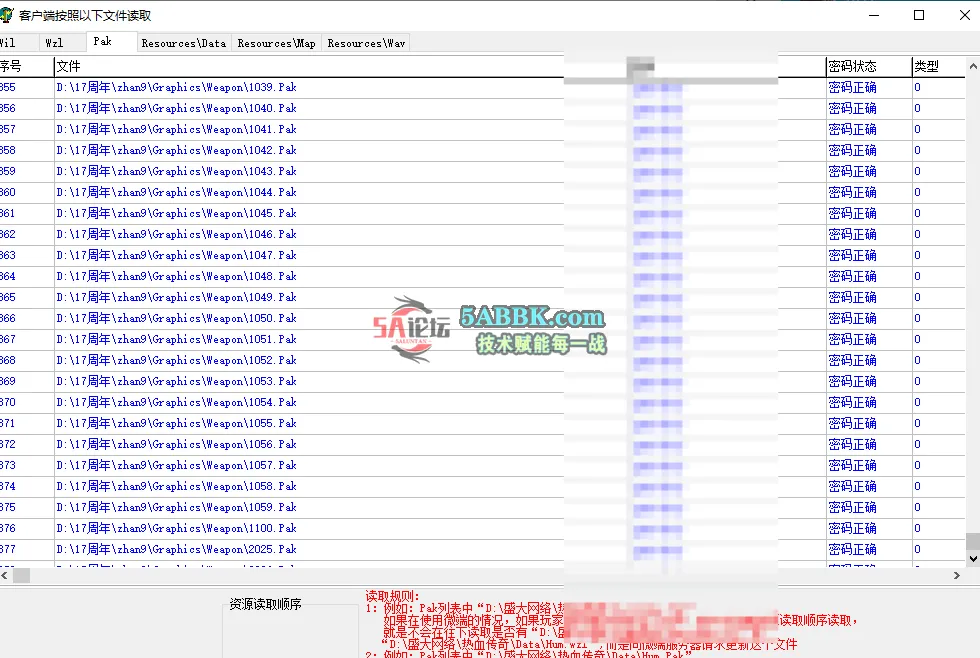The height and width of the screenshot is (658, 980).
Task: Select row with Weapon\1043.Pak
Action: pyautogui.click(x=482, y=171)
